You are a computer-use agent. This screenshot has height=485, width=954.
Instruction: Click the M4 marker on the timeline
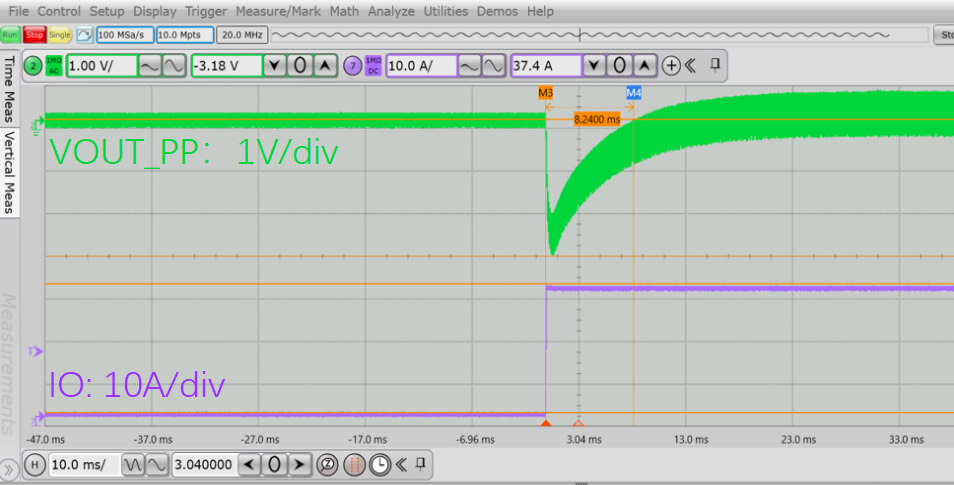click(x=633, y=92)
